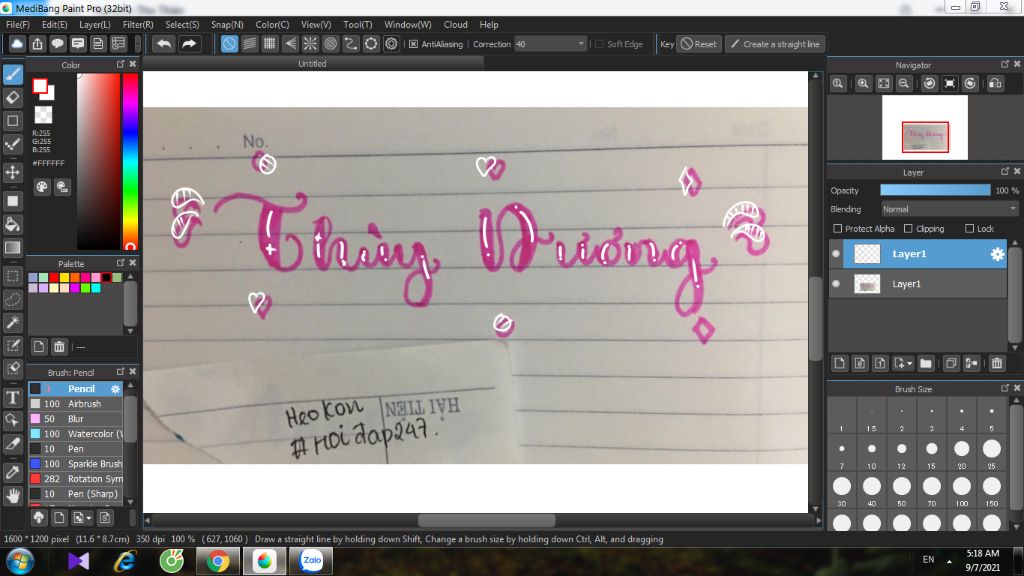Select the Watercolor brush
The image size is (1024, 576).
[x=76, y=434]
